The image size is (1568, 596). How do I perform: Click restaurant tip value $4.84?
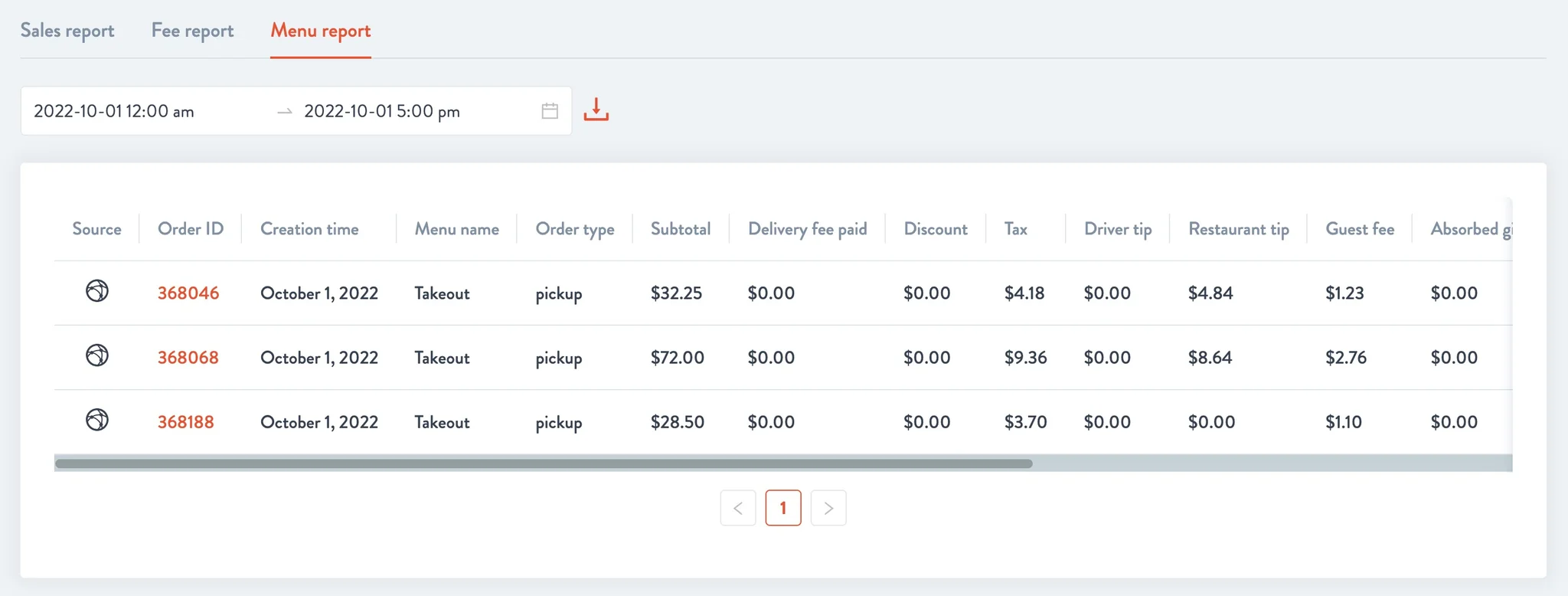coord(1210,293)
